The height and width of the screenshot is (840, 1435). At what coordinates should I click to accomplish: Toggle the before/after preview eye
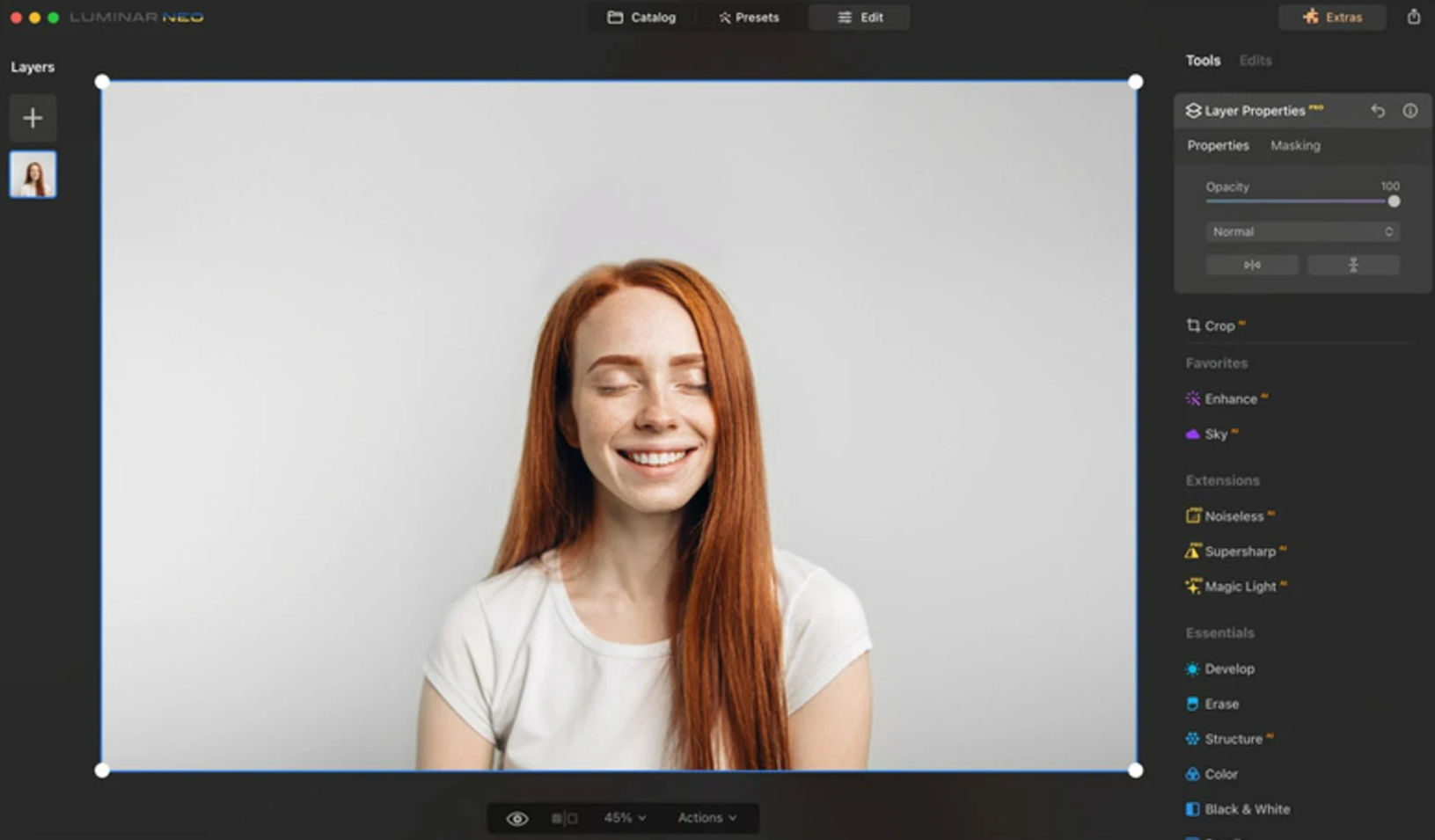pyautogui.click(x=517, y=817)
